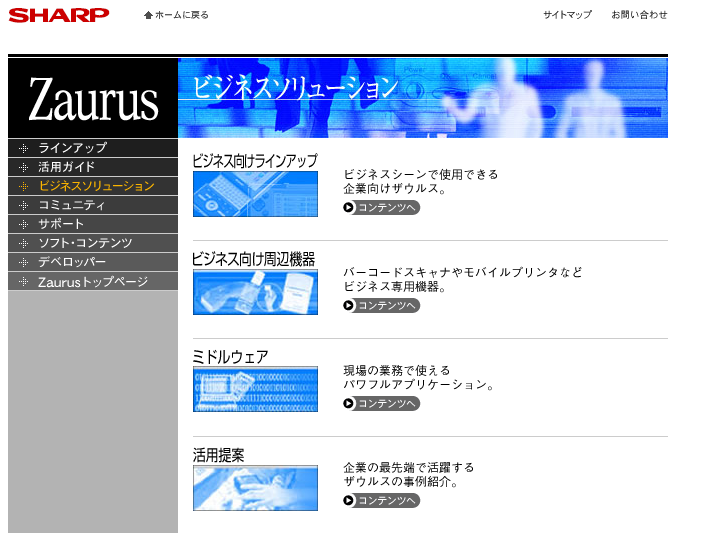Go to コミュニティ from the sidebar

coord(71,205)
